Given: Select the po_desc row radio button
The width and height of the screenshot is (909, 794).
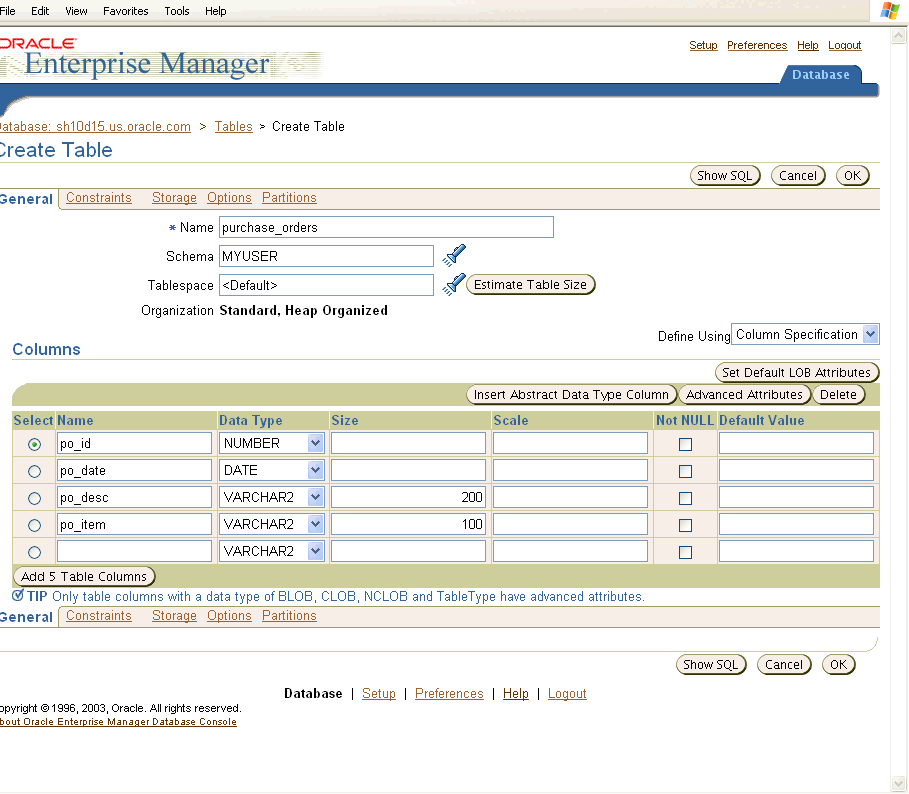Looking at the screenshot, I should 35,498.
